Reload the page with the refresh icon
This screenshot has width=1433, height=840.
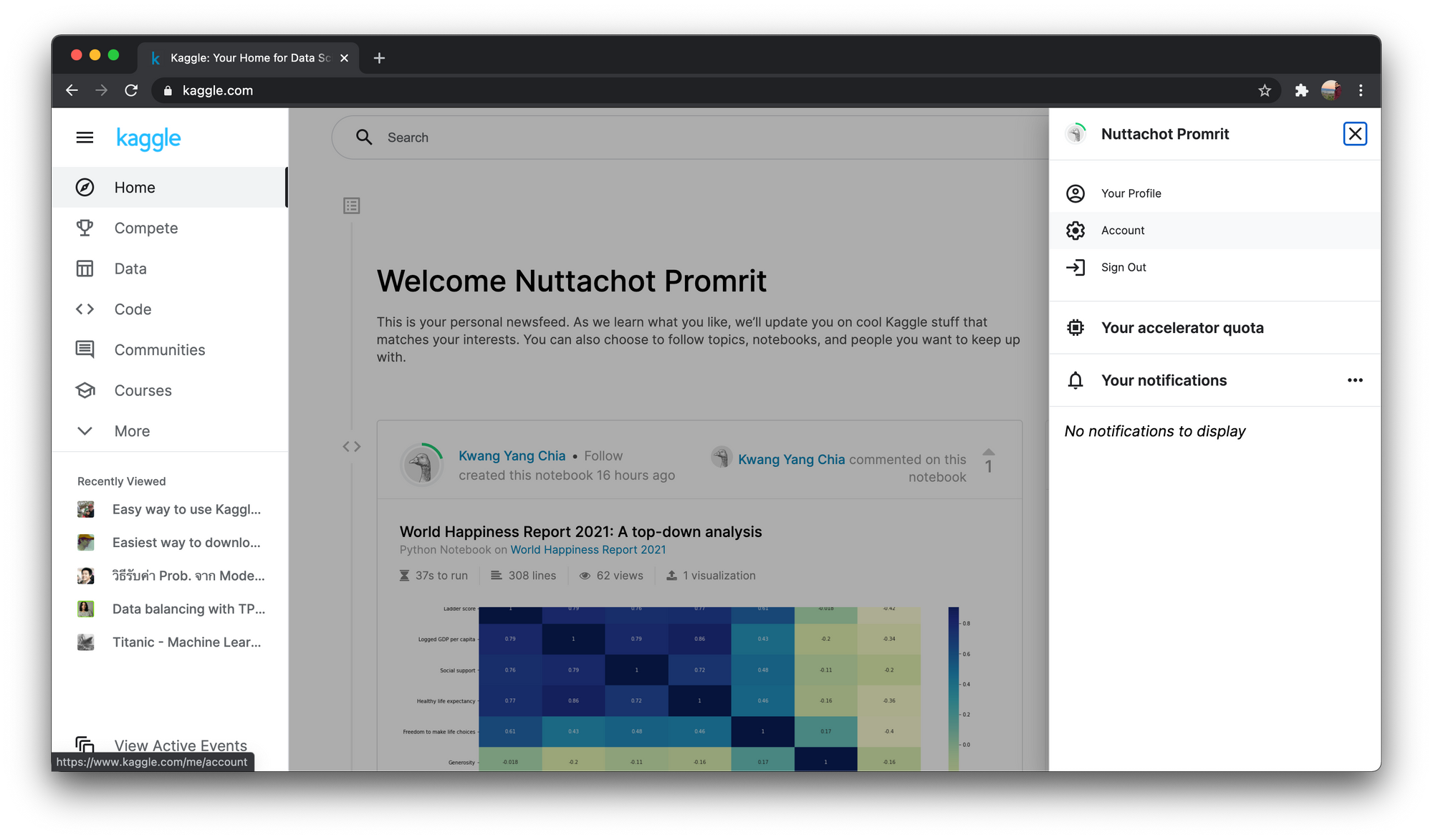(131, 90)
